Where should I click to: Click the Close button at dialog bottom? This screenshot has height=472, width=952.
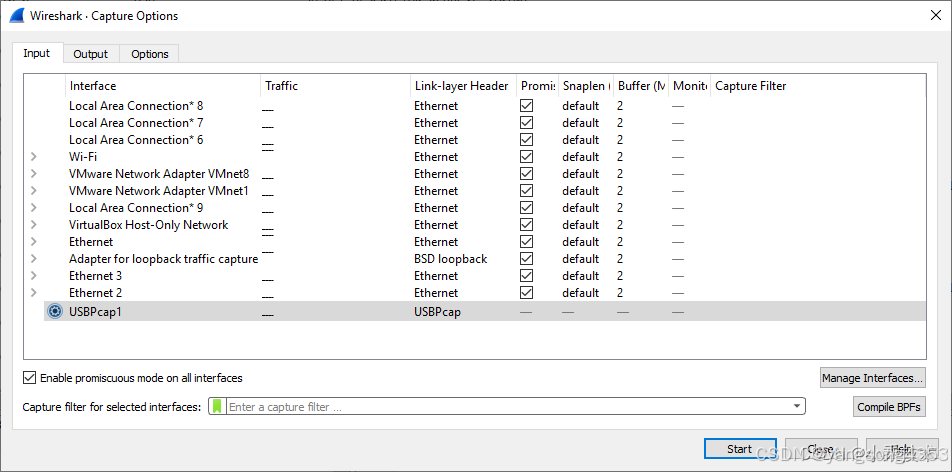coord(821,449)
